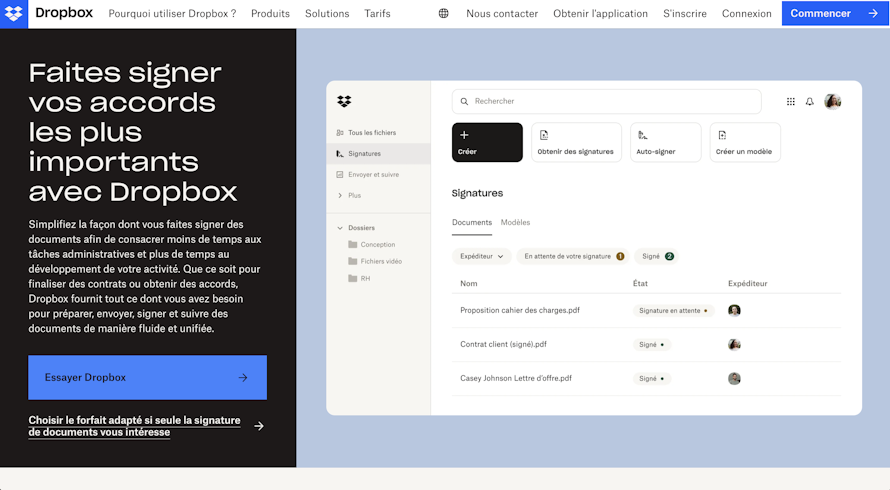Open Pourquoi utiliser Dropbox menu

172,13
